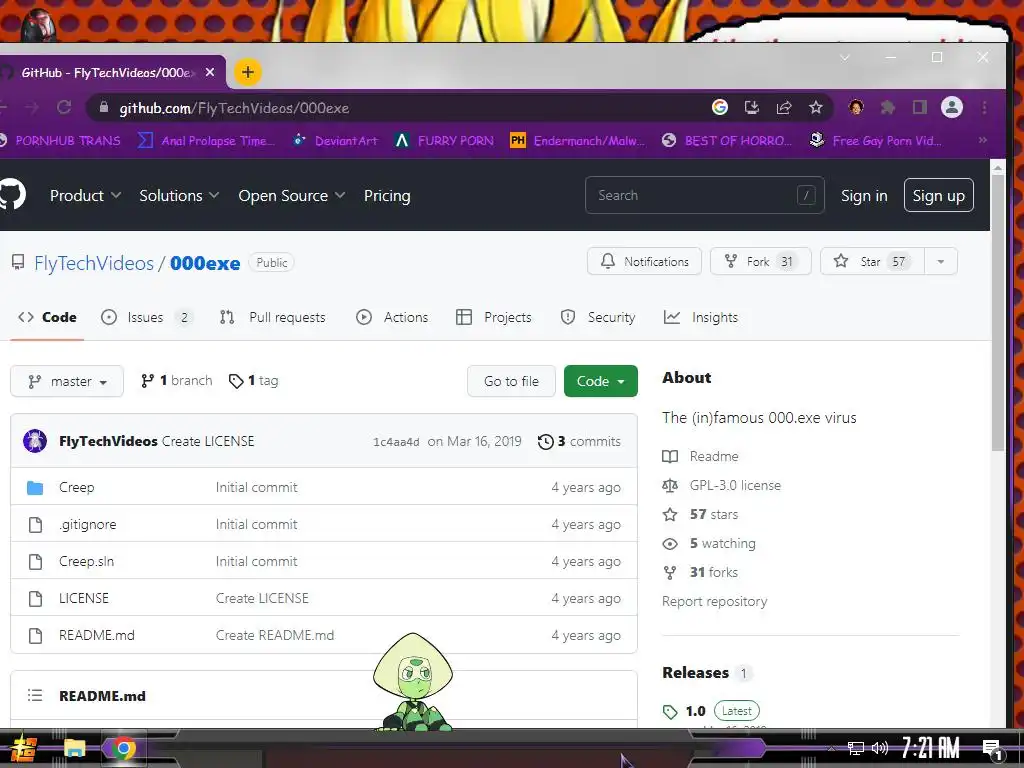Click the GPL-3.0 license link
Viewport: 1024px width, 768px height.
coord(735,485)
